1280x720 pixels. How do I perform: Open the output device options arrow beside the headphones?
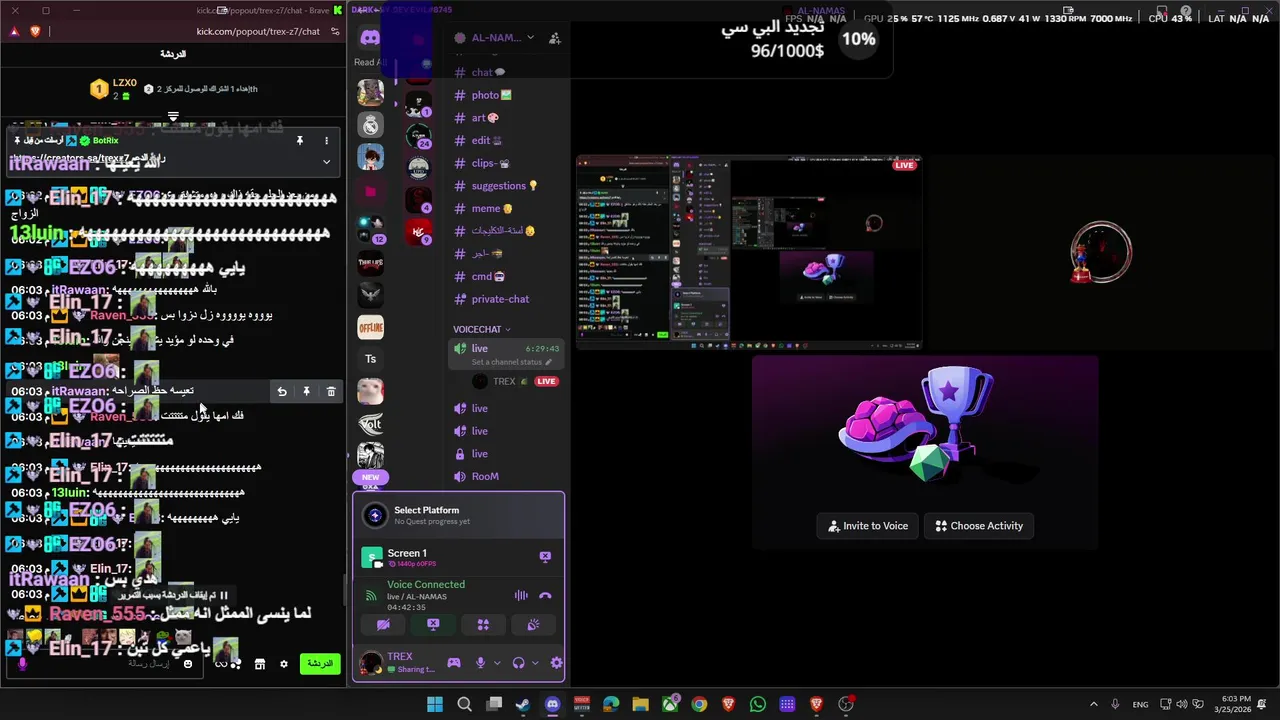[535, 662]
